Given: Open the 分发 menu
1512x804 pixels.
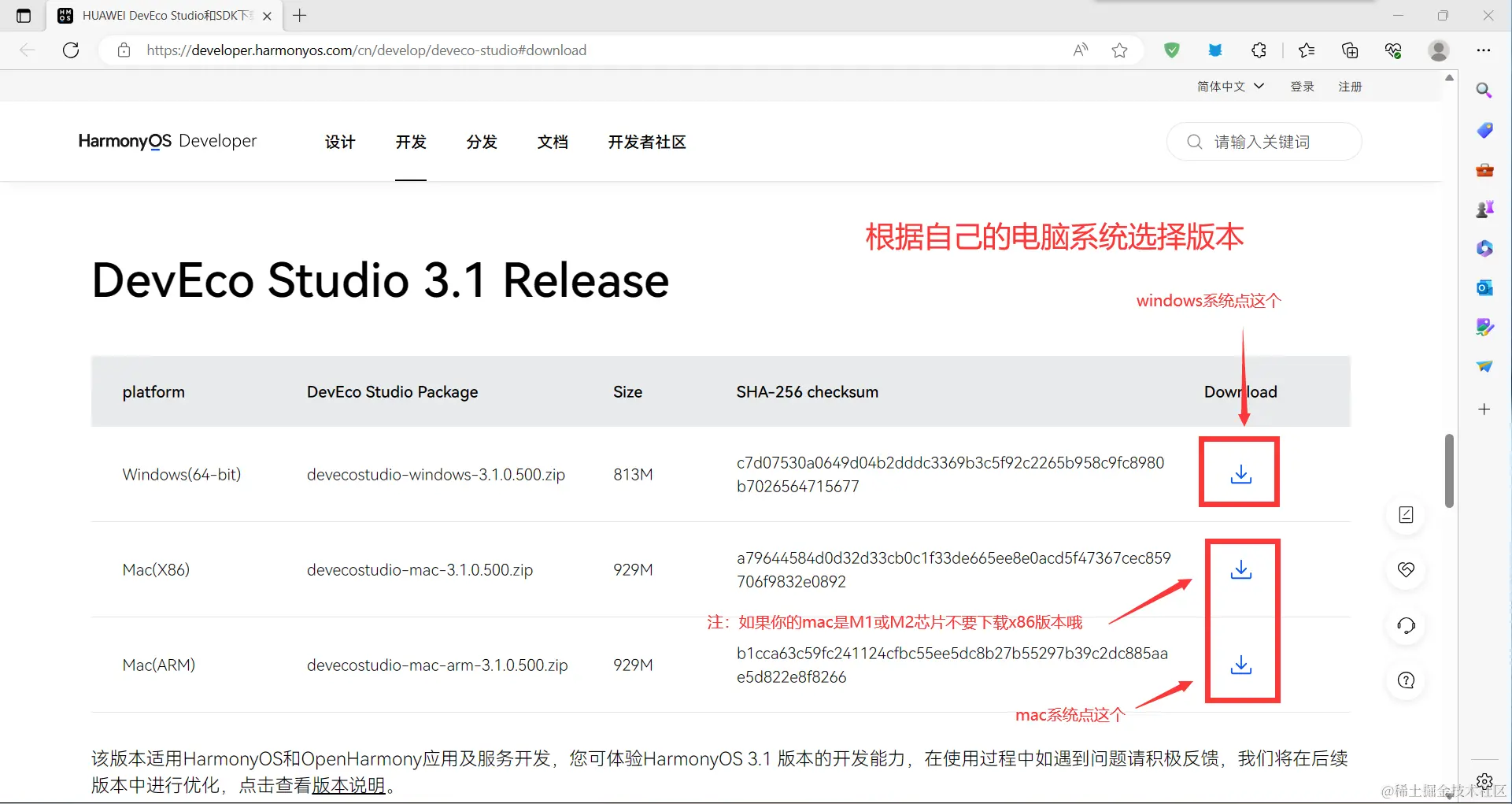Looking at the screenshot, I should point(482,142).
